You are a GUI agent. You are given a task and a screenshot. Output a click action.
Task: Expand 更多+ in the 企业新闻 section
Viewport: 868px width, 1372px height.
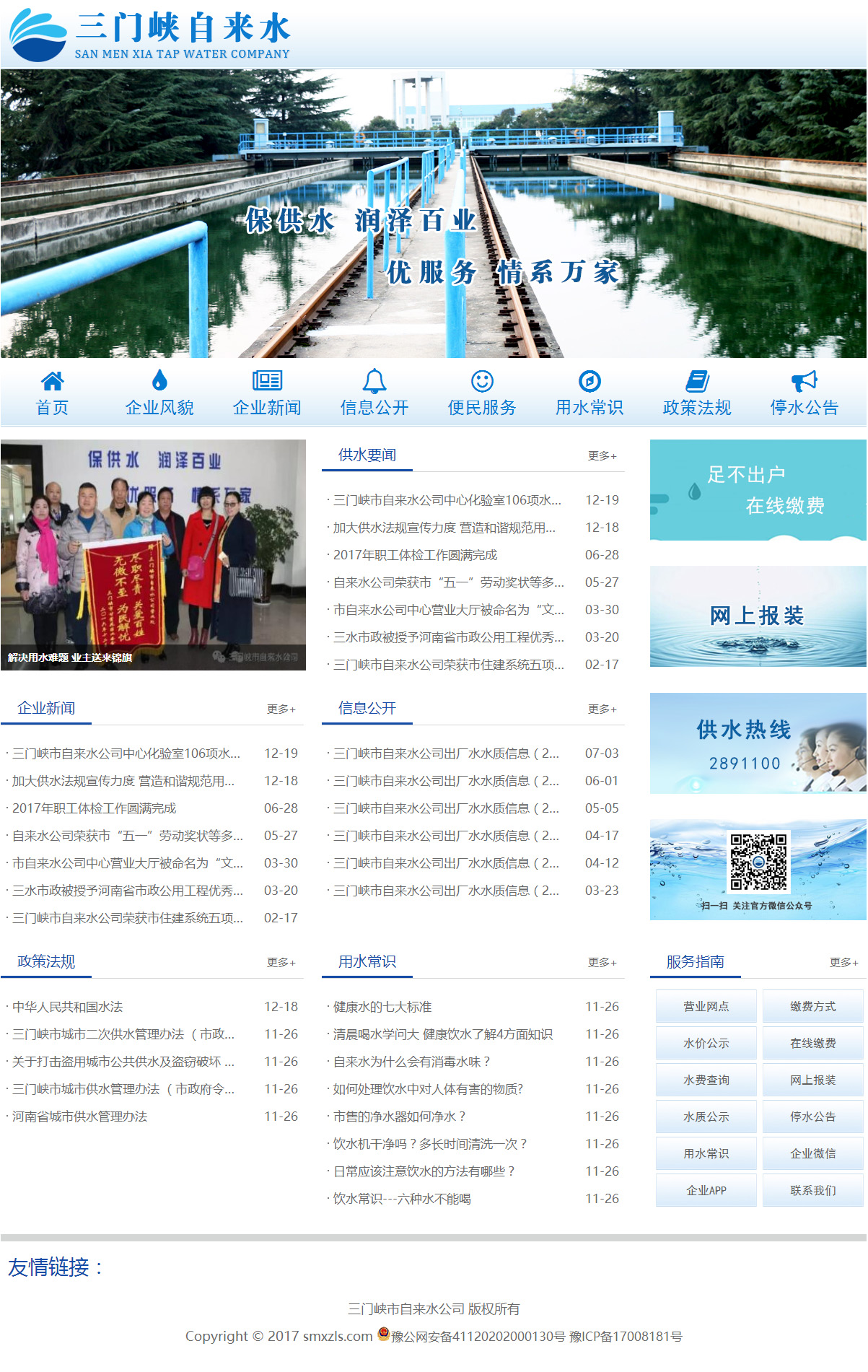(x=281, y=709)
